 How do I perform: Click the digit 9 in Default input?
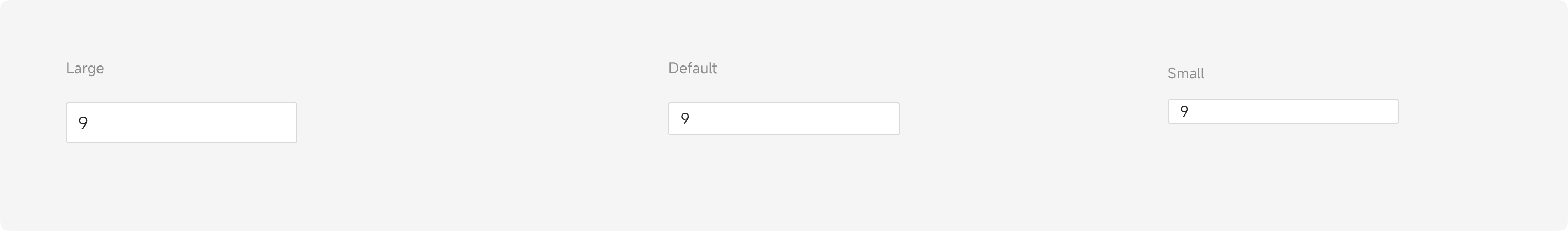685,119
